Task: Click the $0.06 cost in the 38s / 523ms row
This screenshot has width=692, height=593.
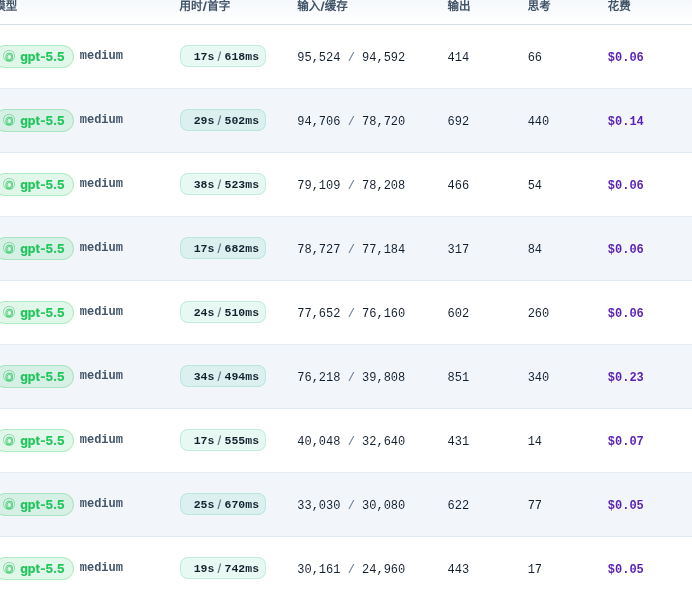Action: point(625,185)
